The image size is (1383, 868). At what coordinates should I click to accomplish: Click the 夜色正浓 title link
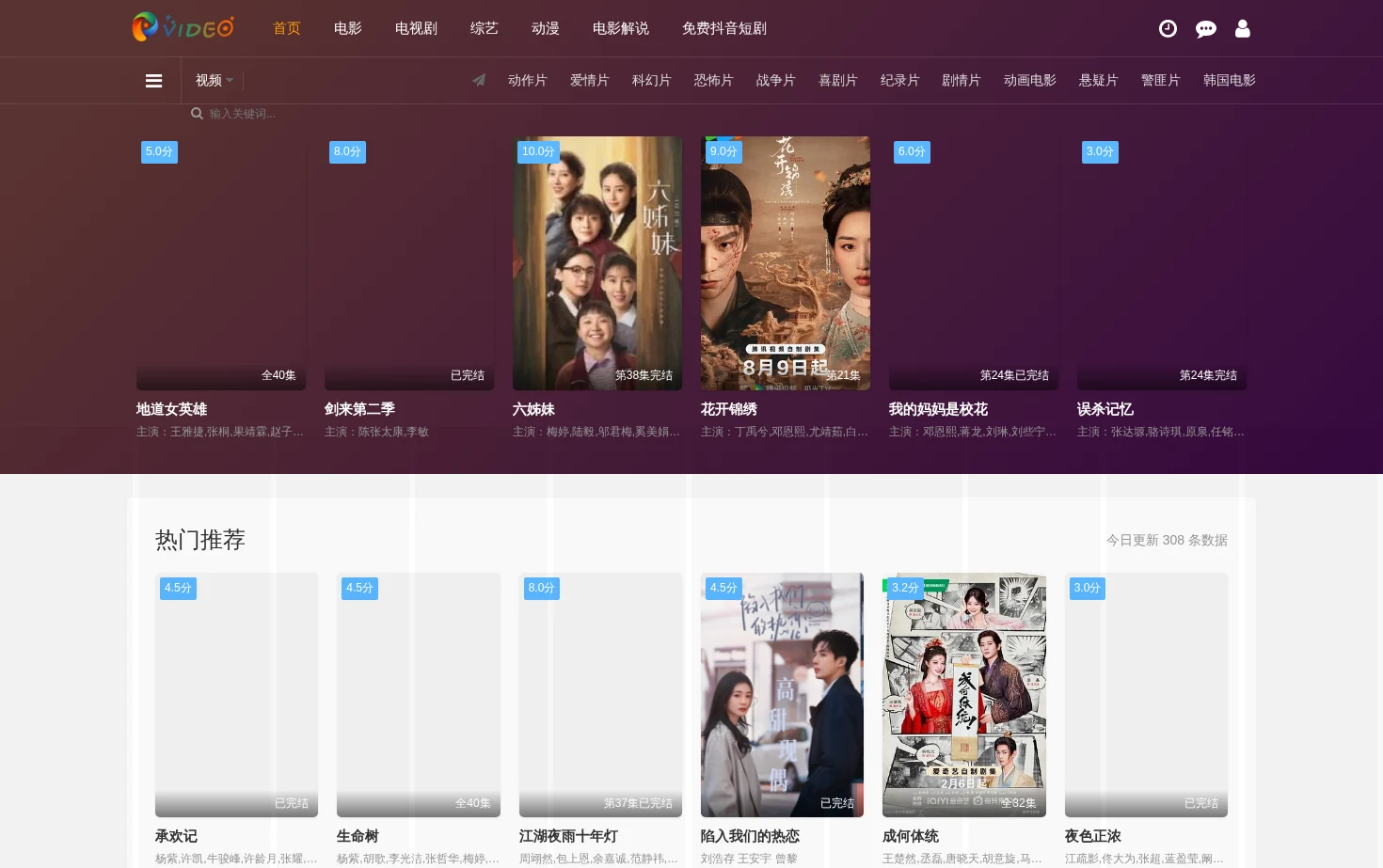[1093, 836]
